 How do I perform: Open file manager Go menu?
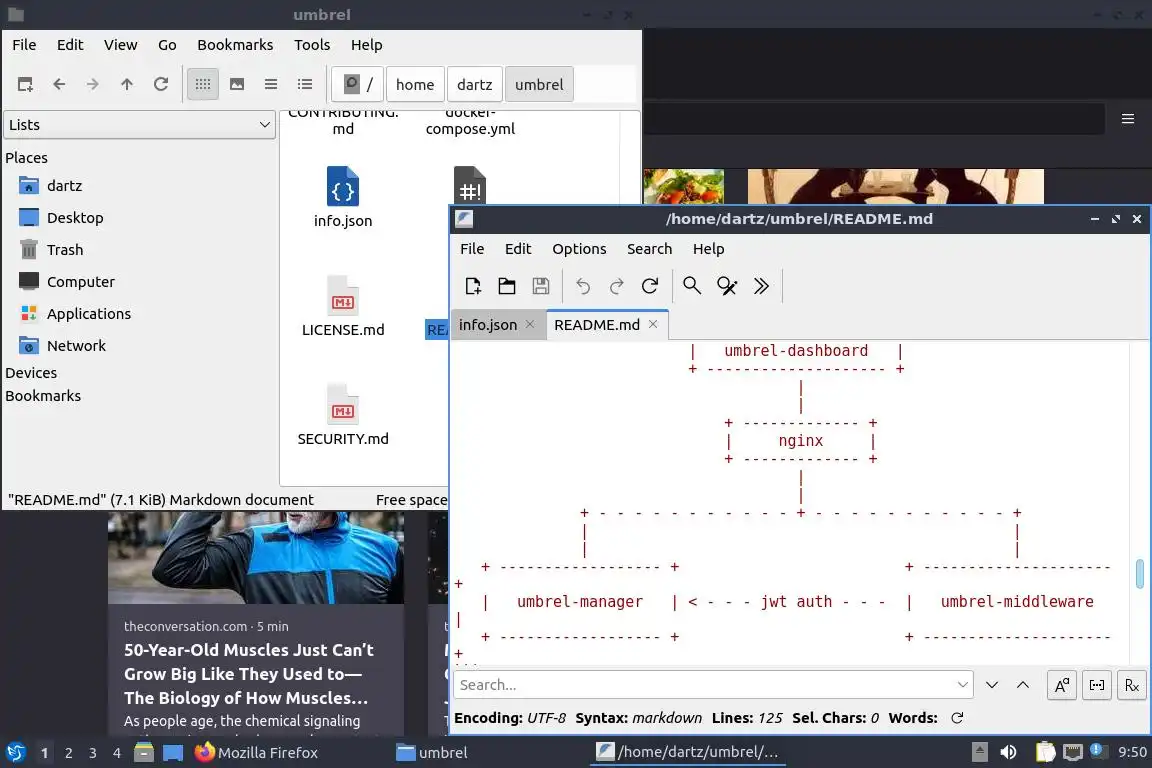click(x=168, y=45)
